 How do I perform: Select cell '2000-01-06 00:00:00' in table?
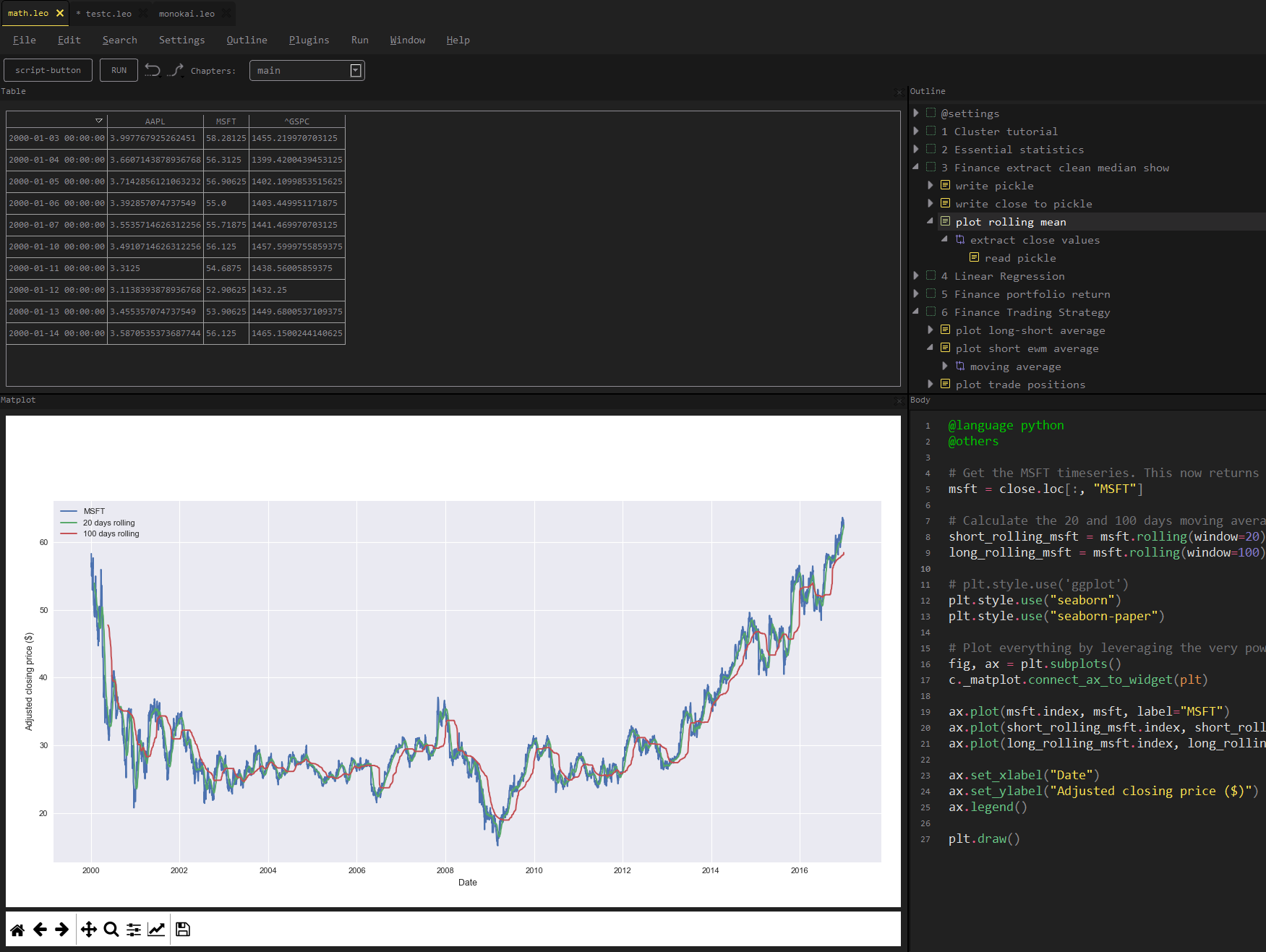pos(57,203)
